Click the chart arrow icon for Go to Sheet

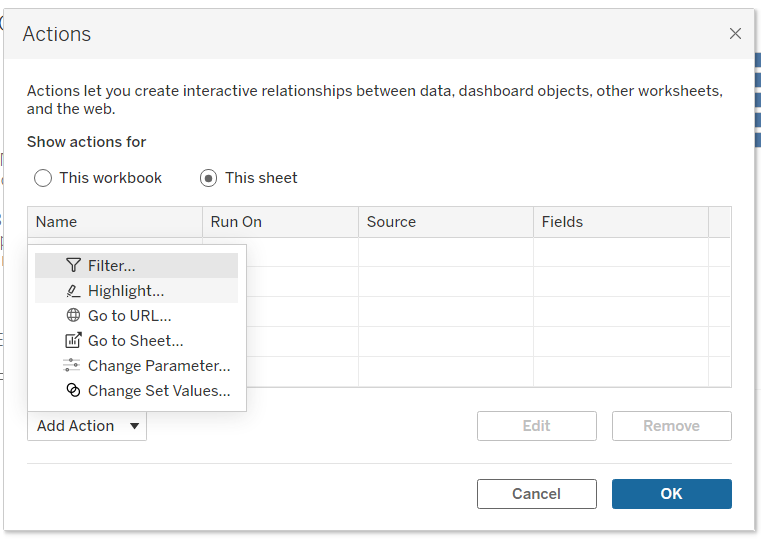pyautogui.click(x=73, y=341)
